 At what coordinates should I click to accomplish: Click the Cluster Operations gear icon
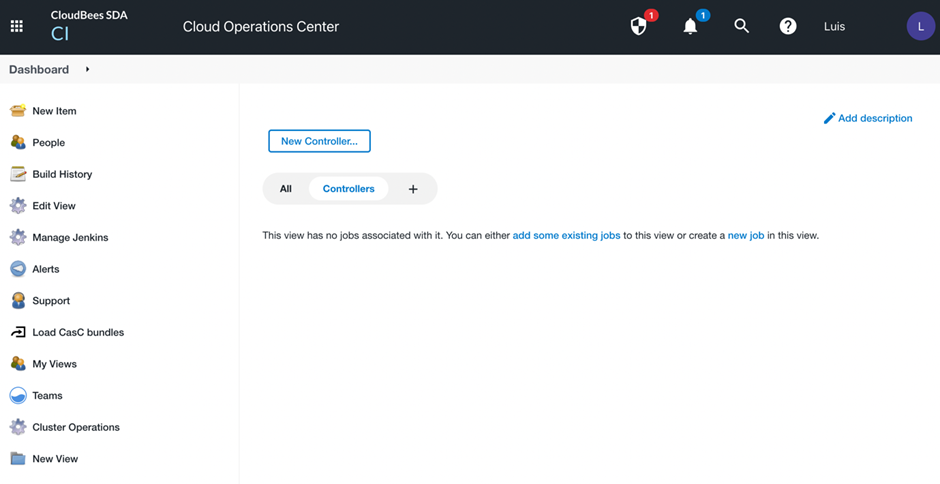click(x=18, y=427)
